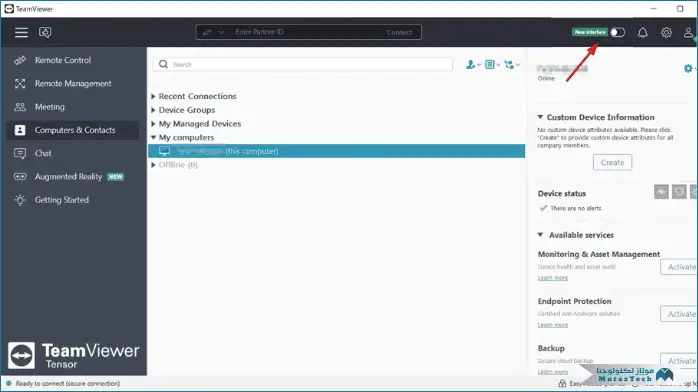
Task: Open the group options dropdown
Action: click(512, 65)
